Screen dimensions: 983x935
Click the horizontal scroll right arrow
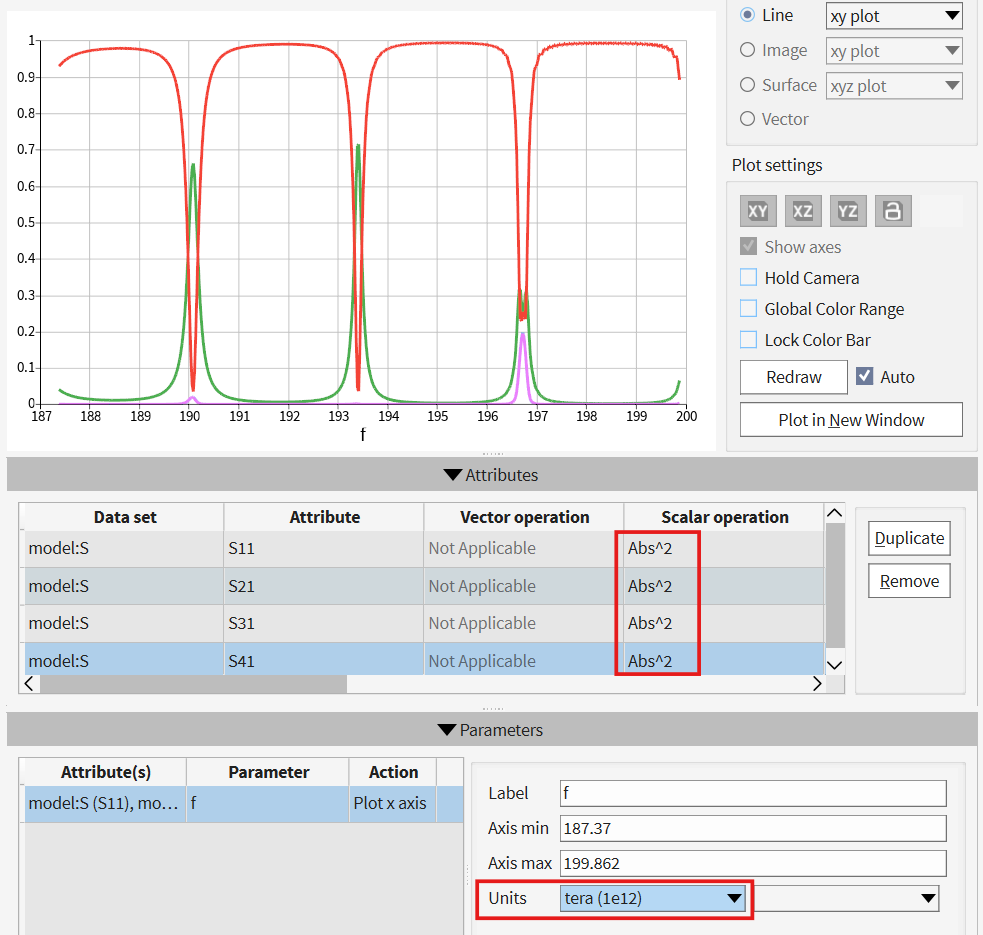tap(817, 684)
